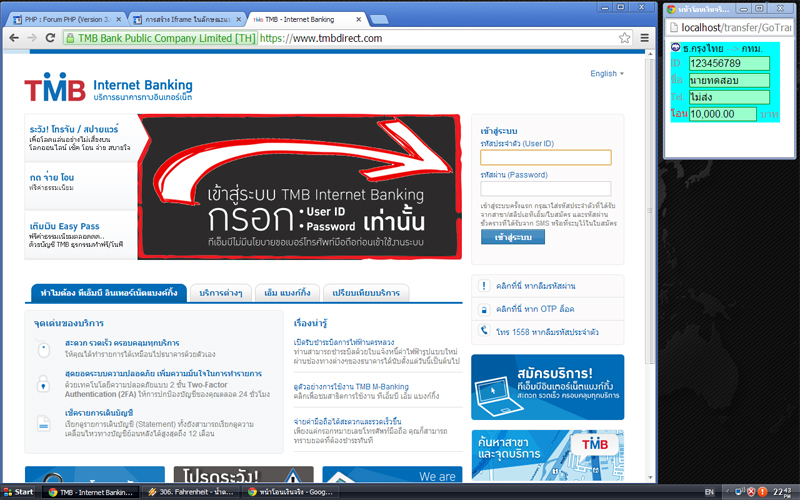Viewport: 800px width, 500px height.
Task: Click the blue เข้าสู่ระบบ login button
Action: (513, 237)
